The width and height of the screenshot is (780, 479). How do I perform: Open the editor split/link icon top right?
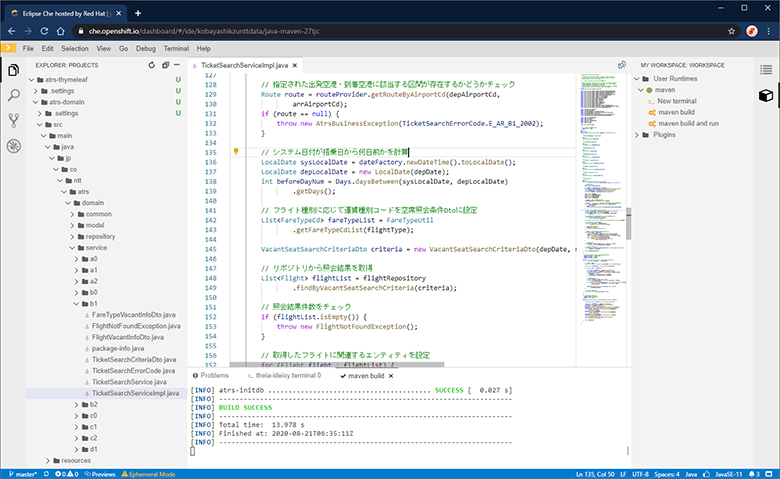621,65
